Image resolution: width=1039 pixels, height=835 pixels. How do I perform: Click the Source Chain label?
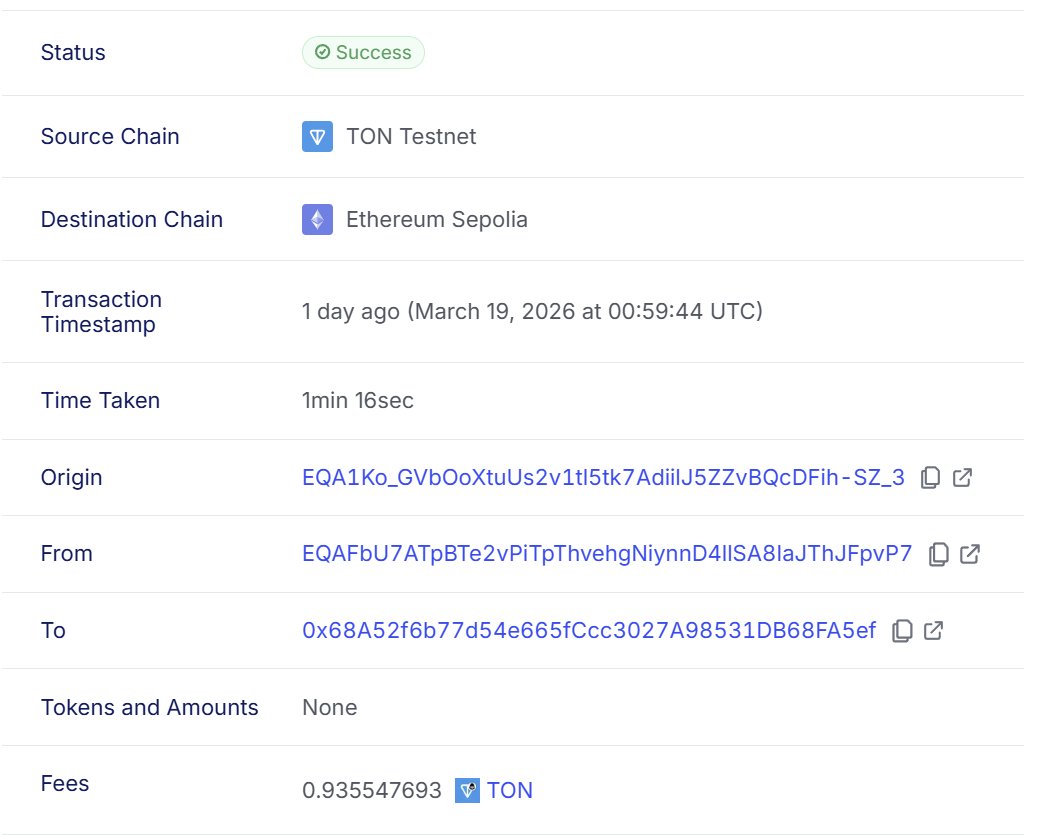tap(110, 137)
